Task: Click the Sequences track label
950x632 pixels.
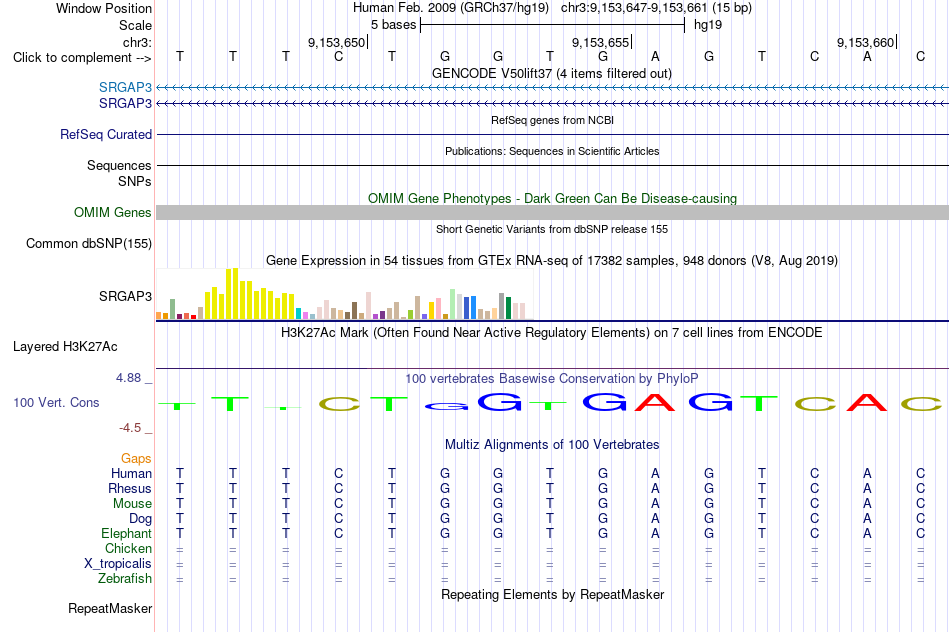Action: point(119,165)
